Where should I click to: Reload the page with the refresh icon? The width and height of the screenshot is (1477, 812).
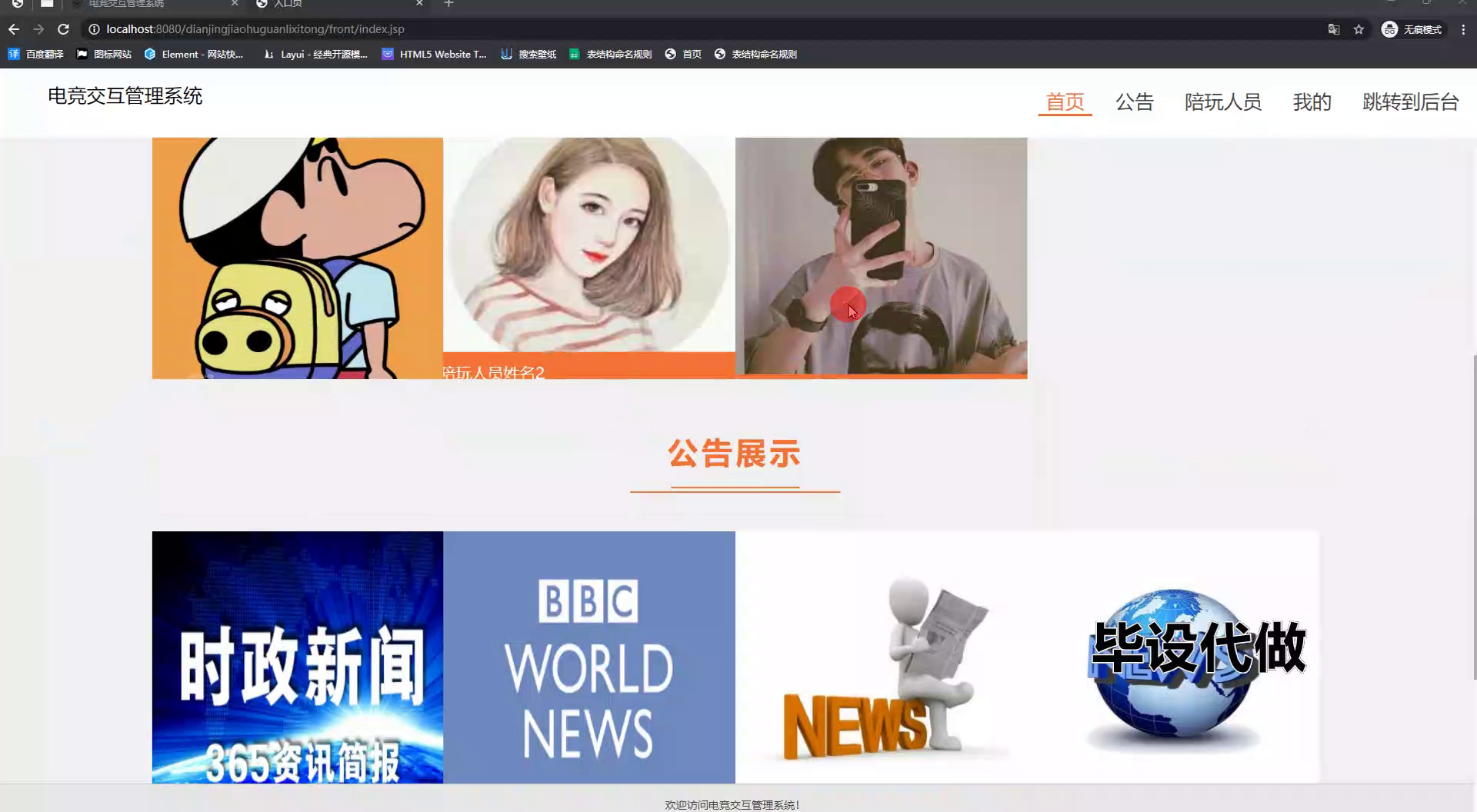(x=63, y=29)
